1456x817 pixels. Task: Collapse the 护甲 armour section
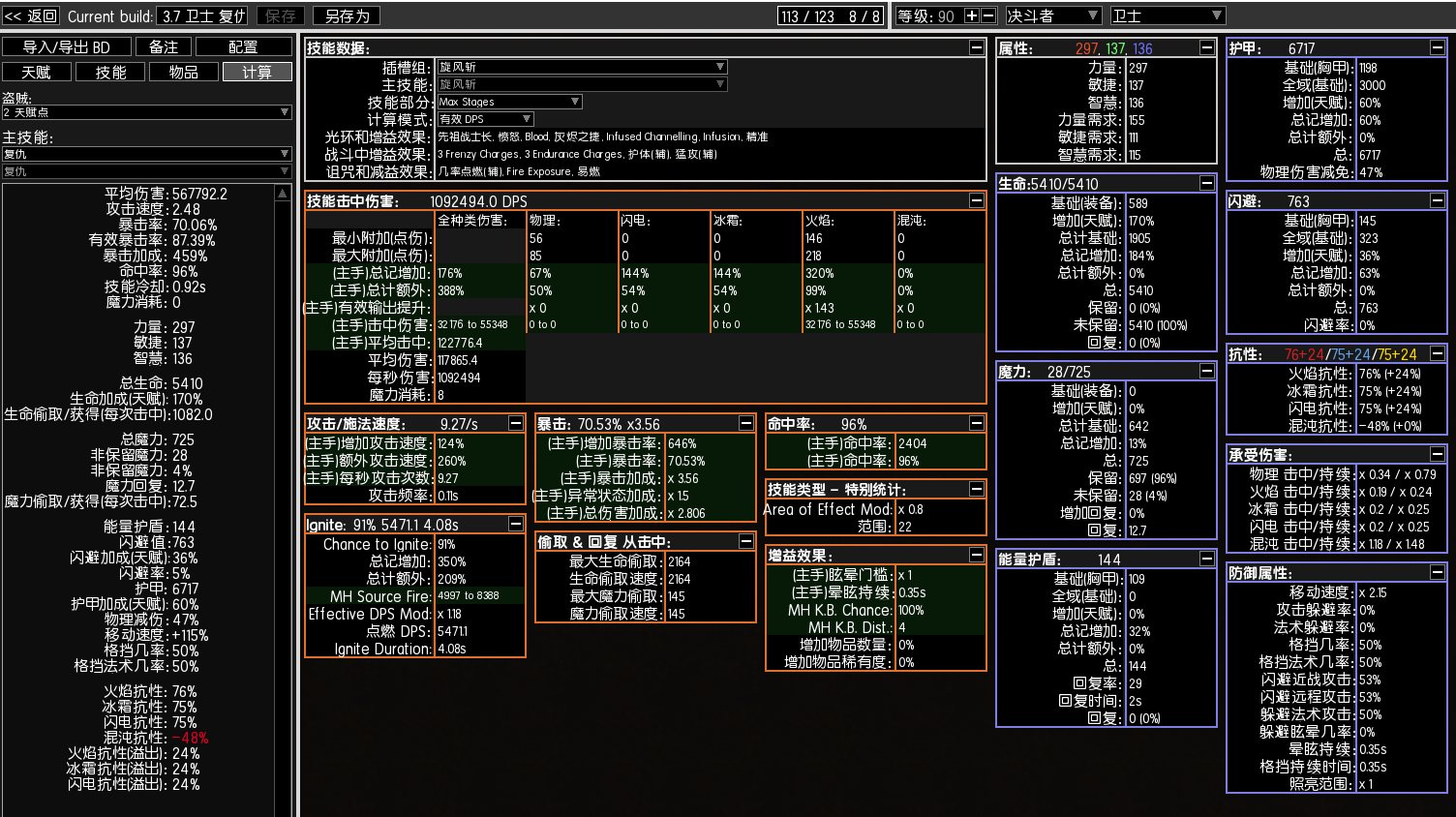click(x=1437, y=47)
